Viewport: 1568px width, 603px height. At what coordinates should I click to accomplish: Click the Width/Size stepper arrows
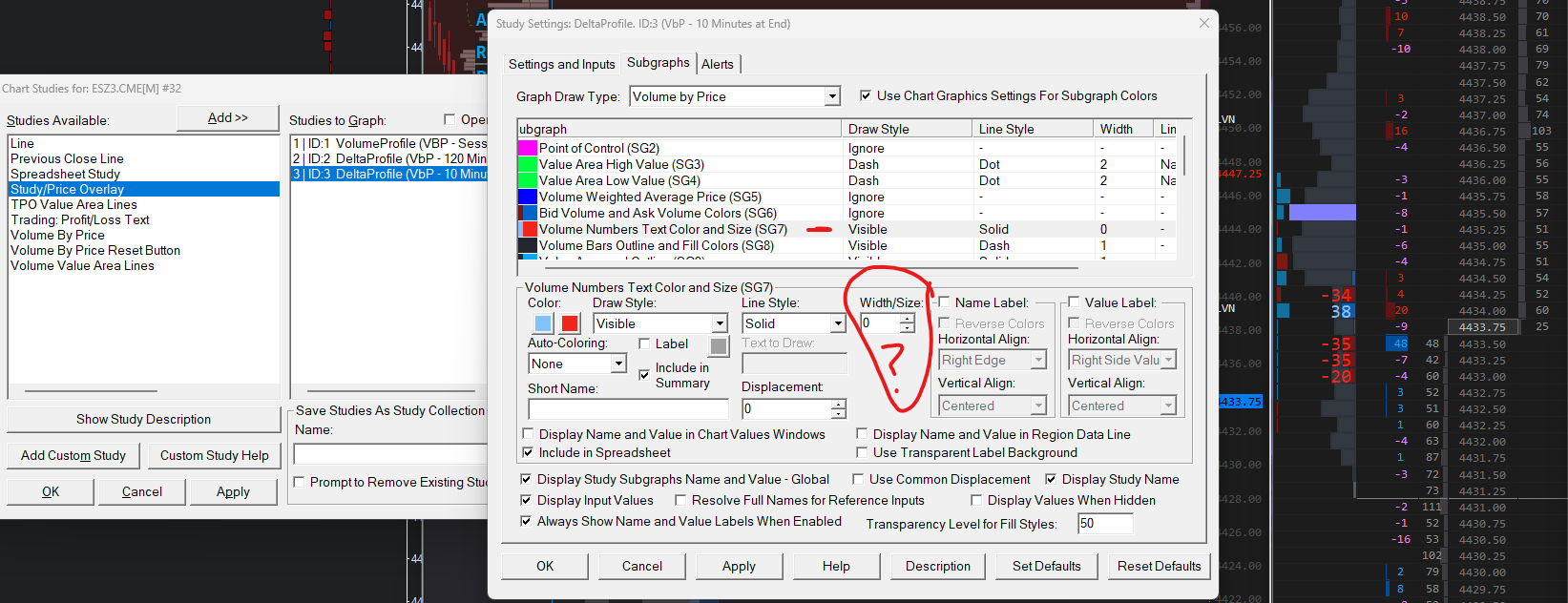click(x=907, y=323)
